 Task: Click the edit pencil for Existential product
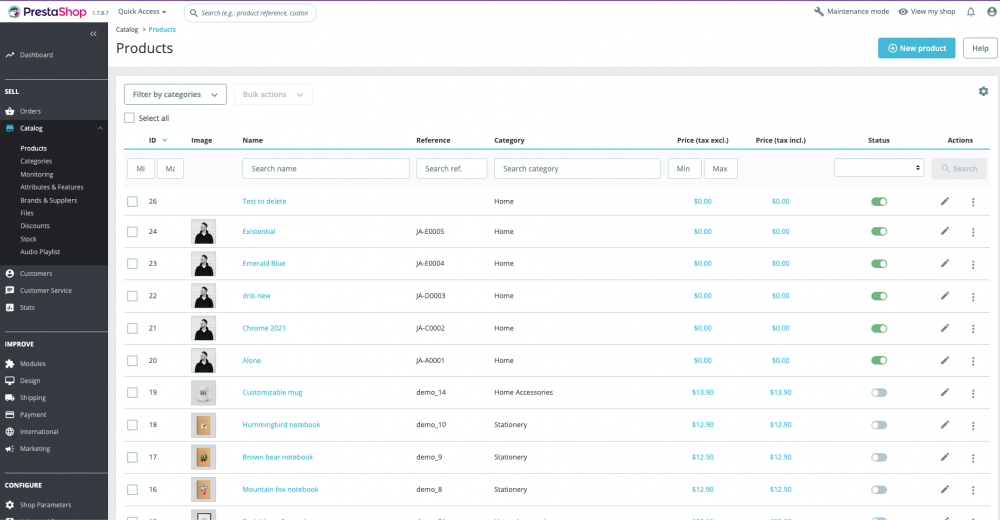pos(945,231)
